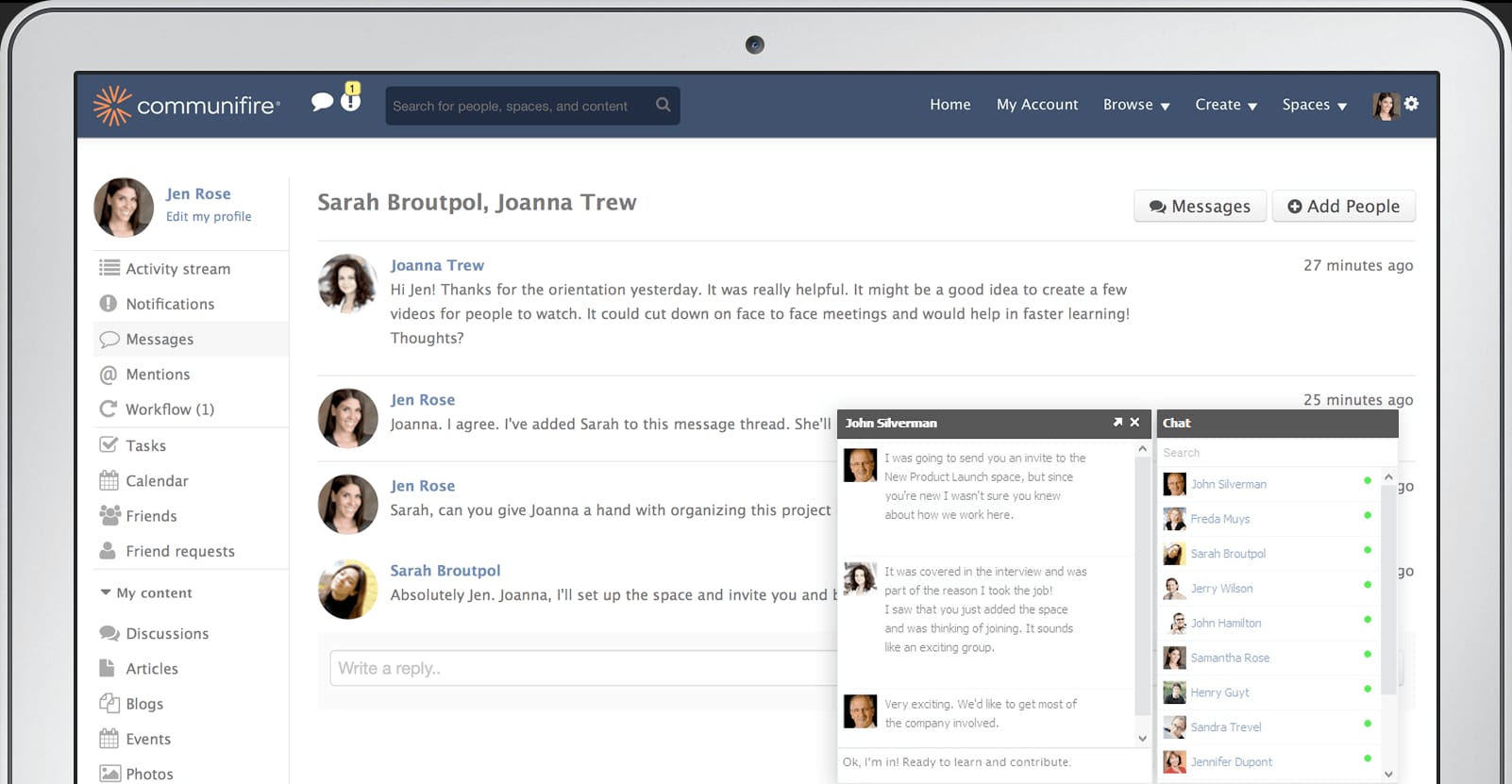Click the Tasks checkmark icon

click(109, 444)
